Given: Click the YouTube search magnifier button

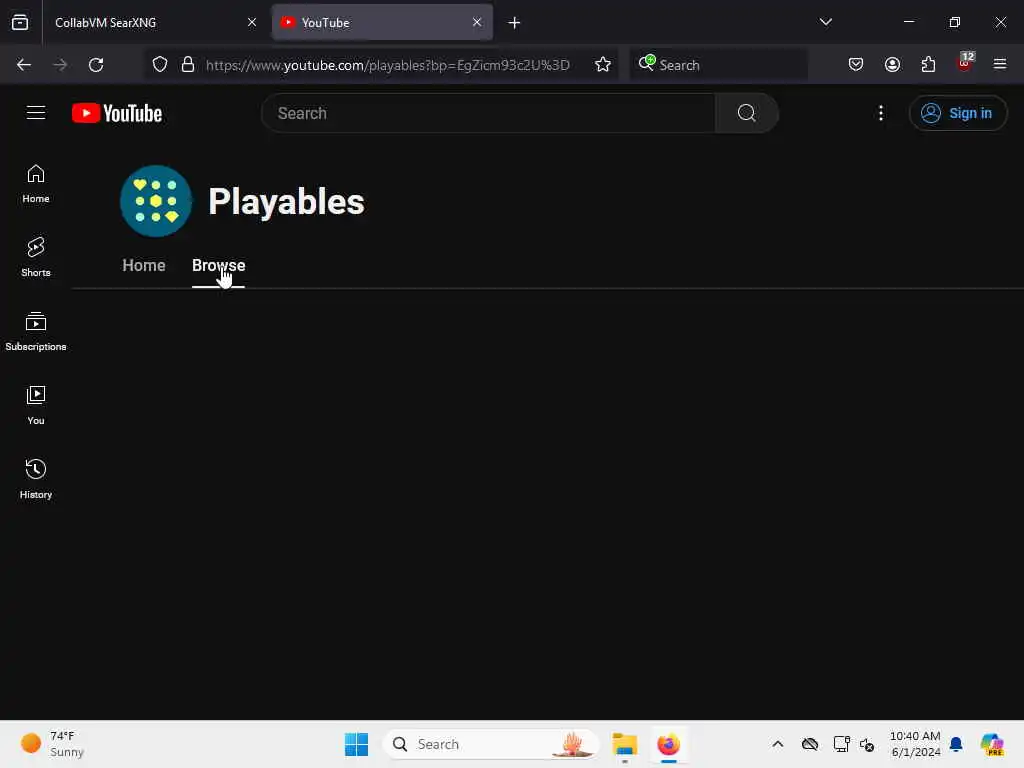Looking at the screenshot, I should 746,113.
